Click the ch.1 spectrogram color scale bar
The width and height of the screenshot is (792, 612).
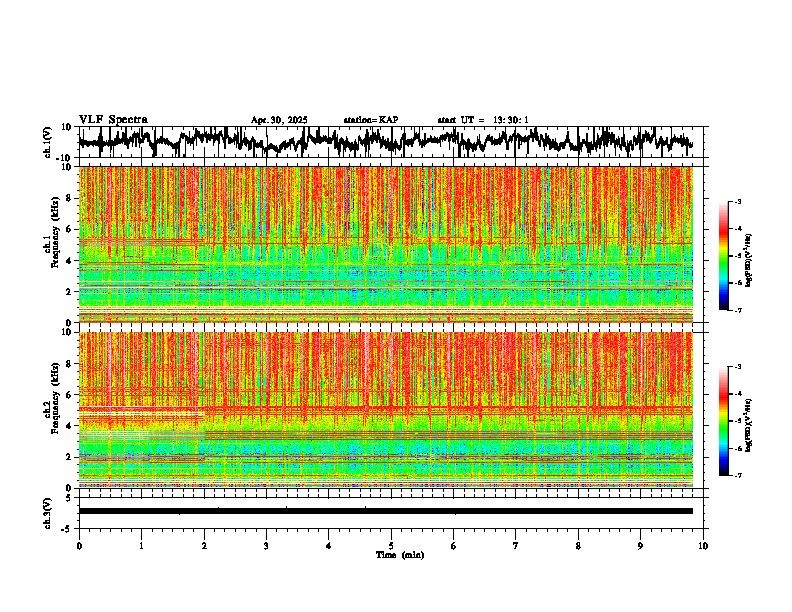pos(723,256)
